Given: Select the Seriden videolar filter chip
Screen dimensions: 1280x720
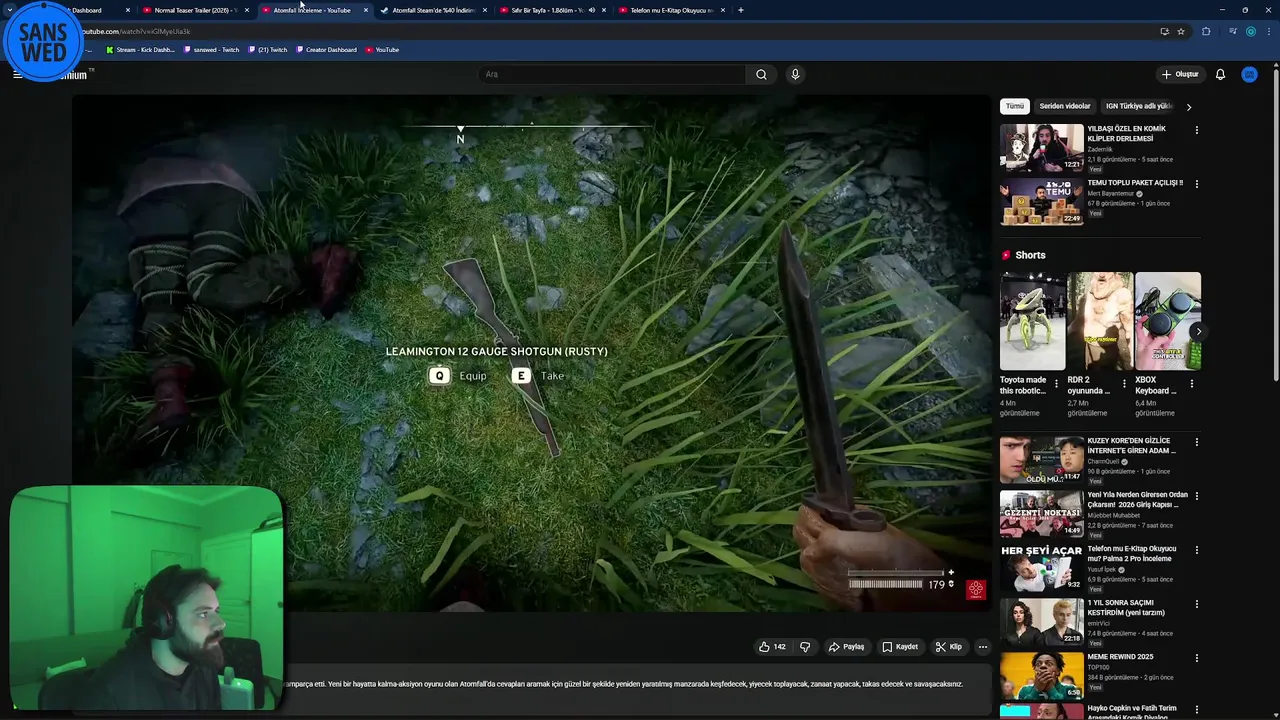Looking at the screenshot, I should pos(1065,106).
